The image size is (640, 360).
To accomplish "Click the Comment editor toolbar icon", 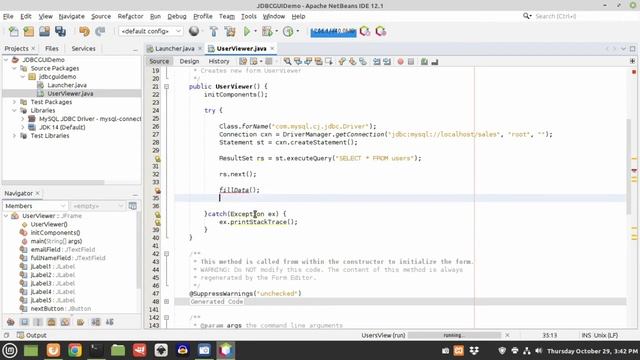I will click(x=424, y=61).
